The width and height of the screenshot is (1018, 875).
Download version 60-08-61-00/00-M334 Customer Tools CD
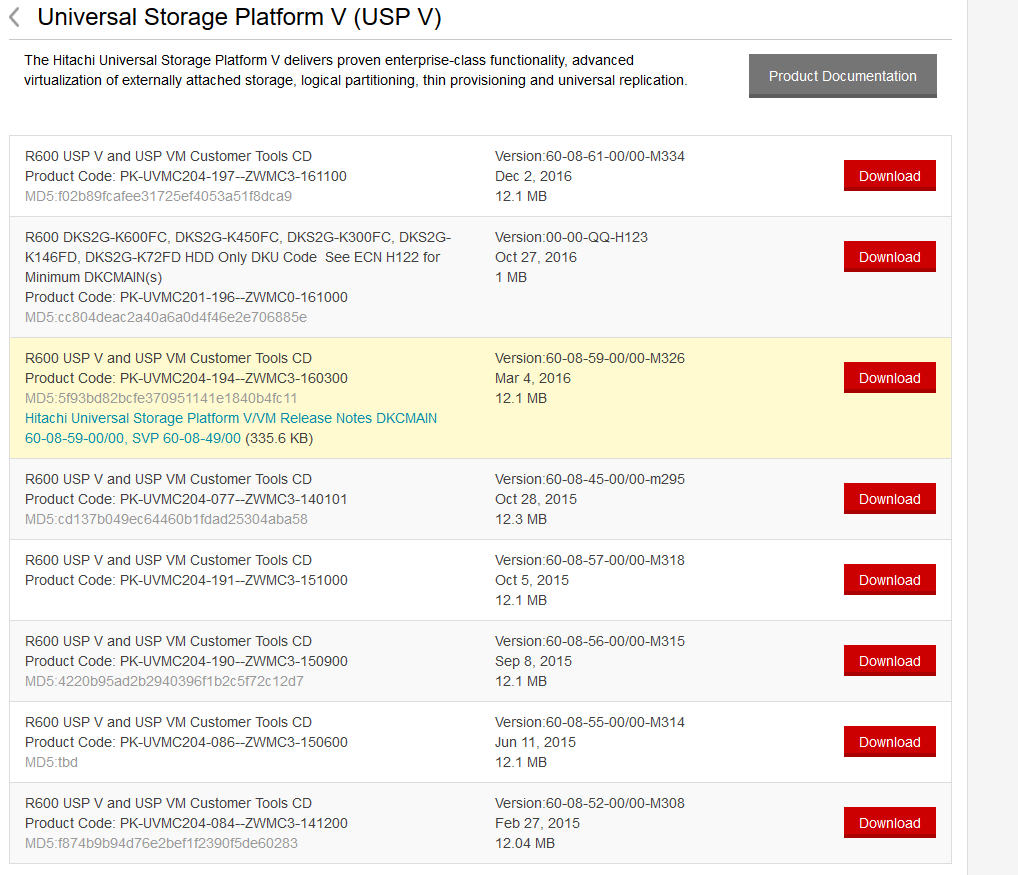tap(889, 176)
